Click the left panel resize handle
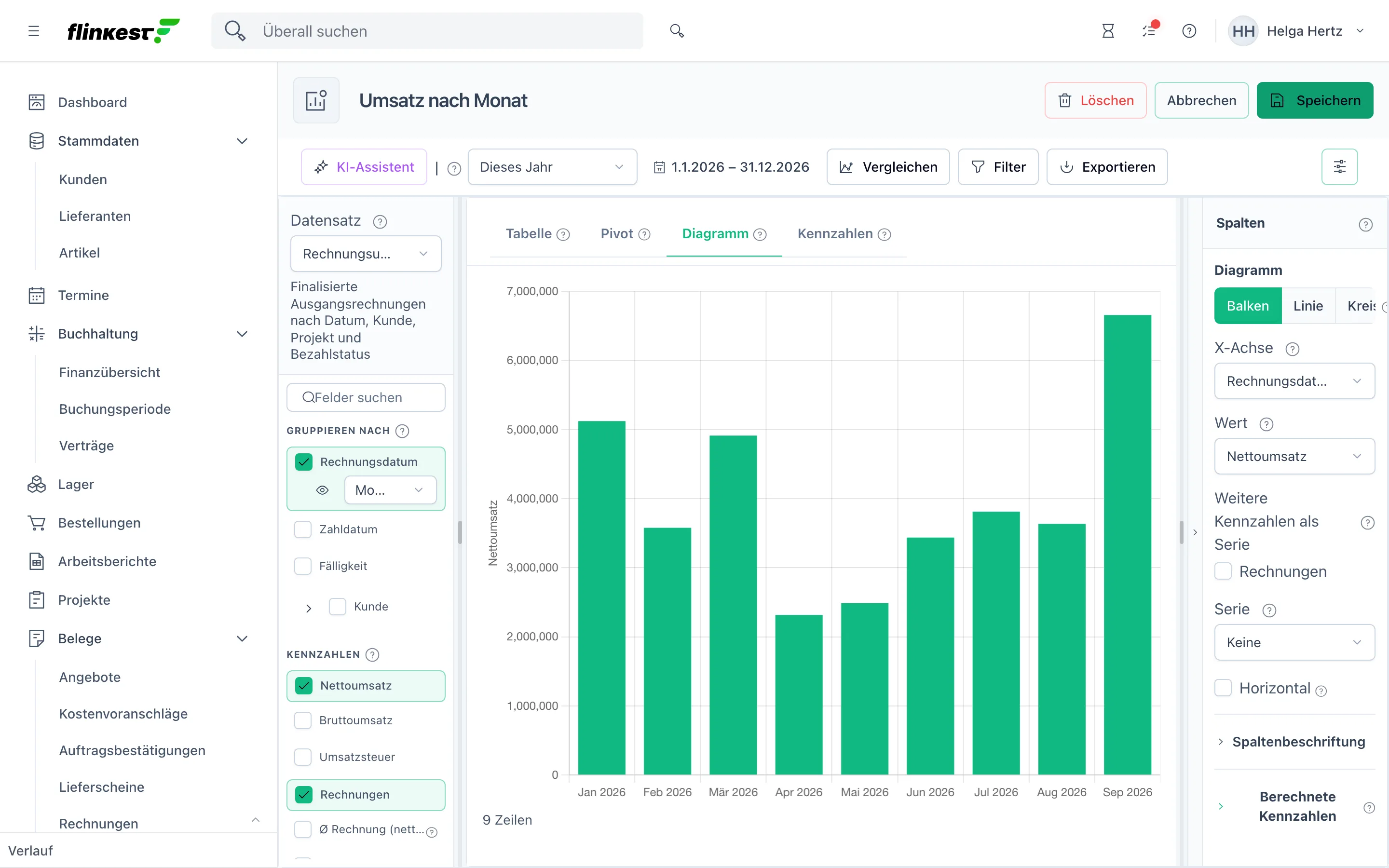 (x=460, y=532)
